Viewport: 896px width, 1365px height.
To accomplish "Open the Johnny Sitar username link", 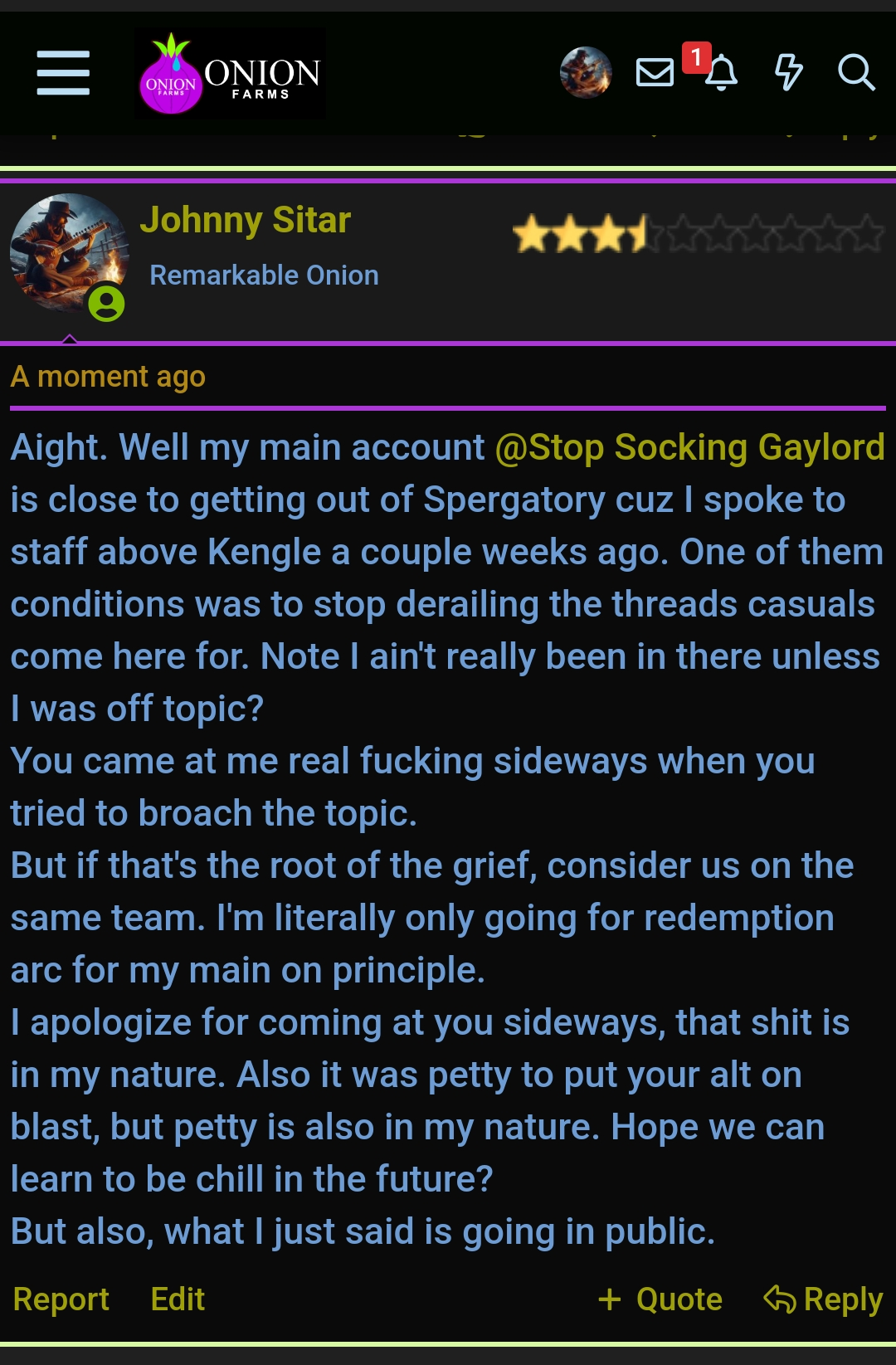I will tap(246, 221).
